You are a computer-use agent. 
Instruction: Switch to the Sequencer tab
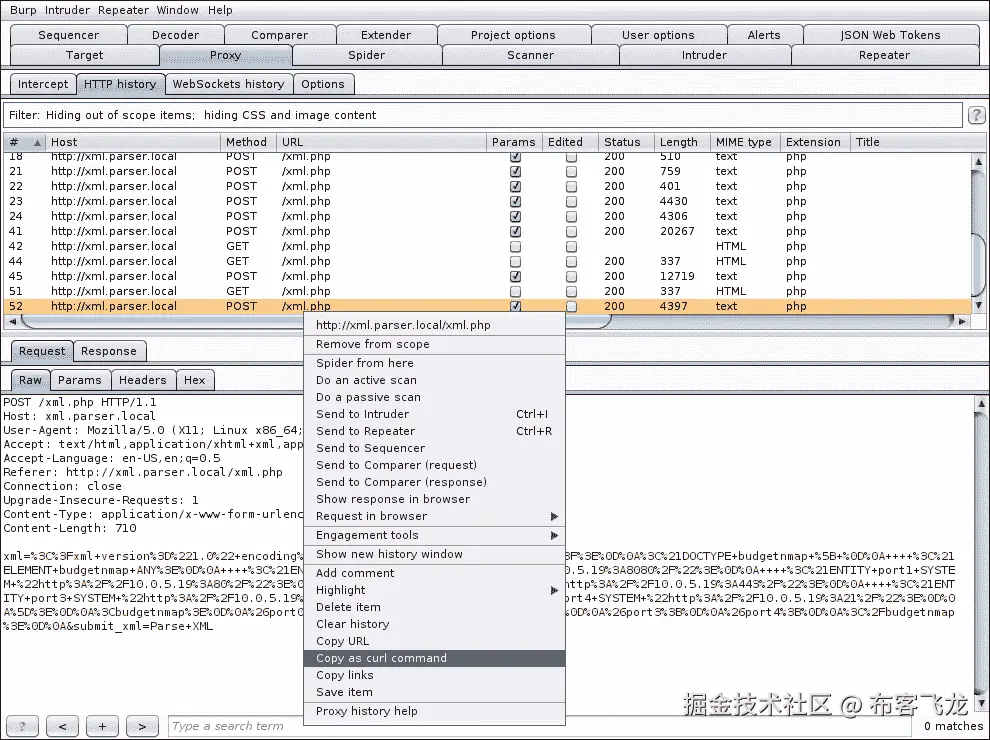68,35
